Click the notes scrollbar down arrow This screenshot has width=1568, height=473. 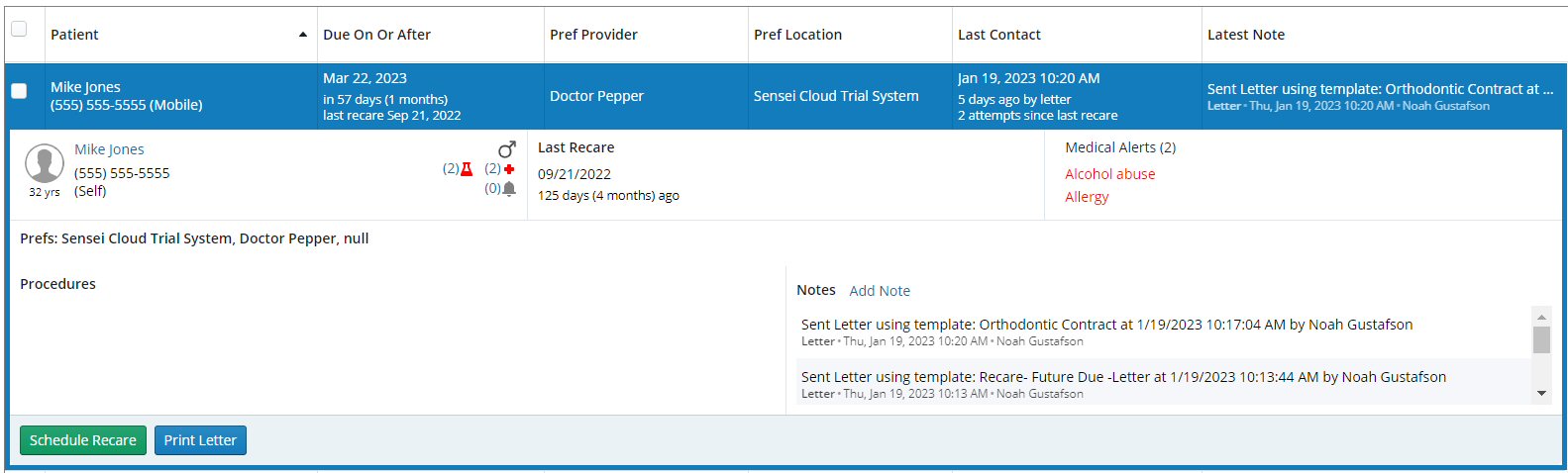[x=1541, y=394]
